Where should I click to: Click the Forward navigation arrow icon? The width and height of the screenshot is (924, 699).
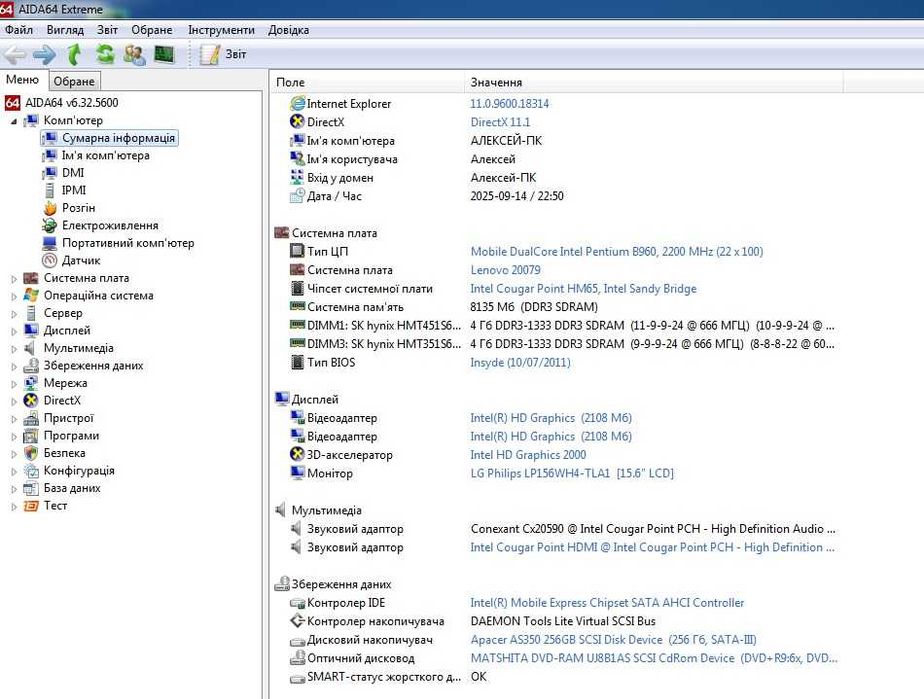pos(44,55)
